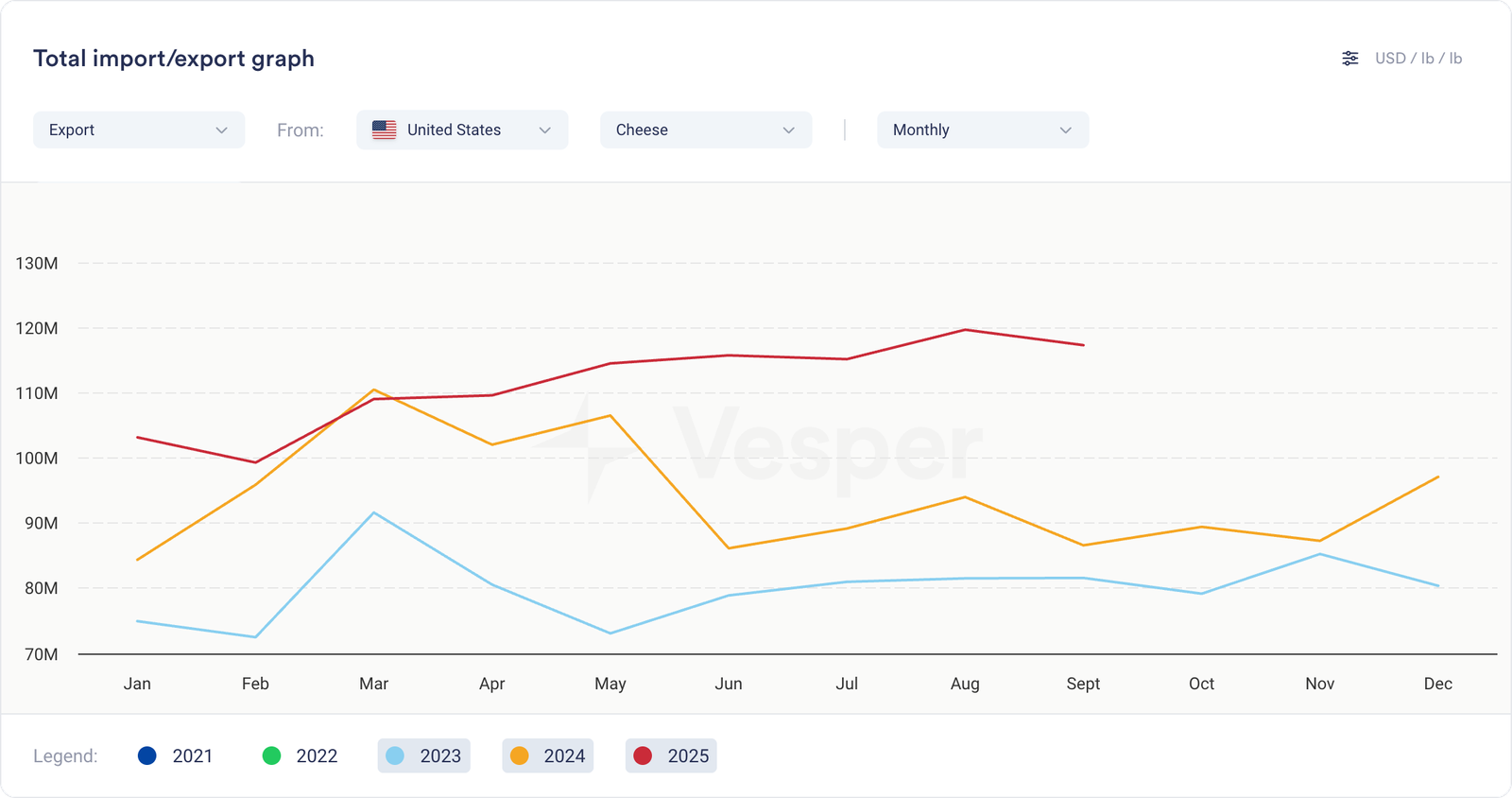Viewport: 1512px width, 798px height.
Task: Click the 2021 dark blue legend dot
Action: click(146, 755)
